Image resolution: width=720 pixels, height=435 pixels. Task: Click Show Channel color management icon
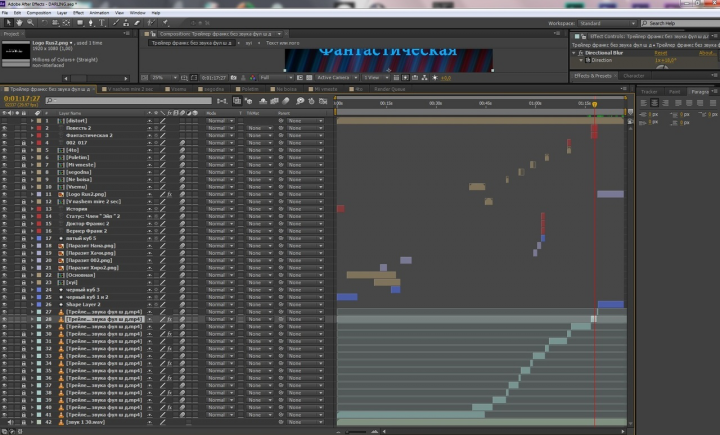253,78
